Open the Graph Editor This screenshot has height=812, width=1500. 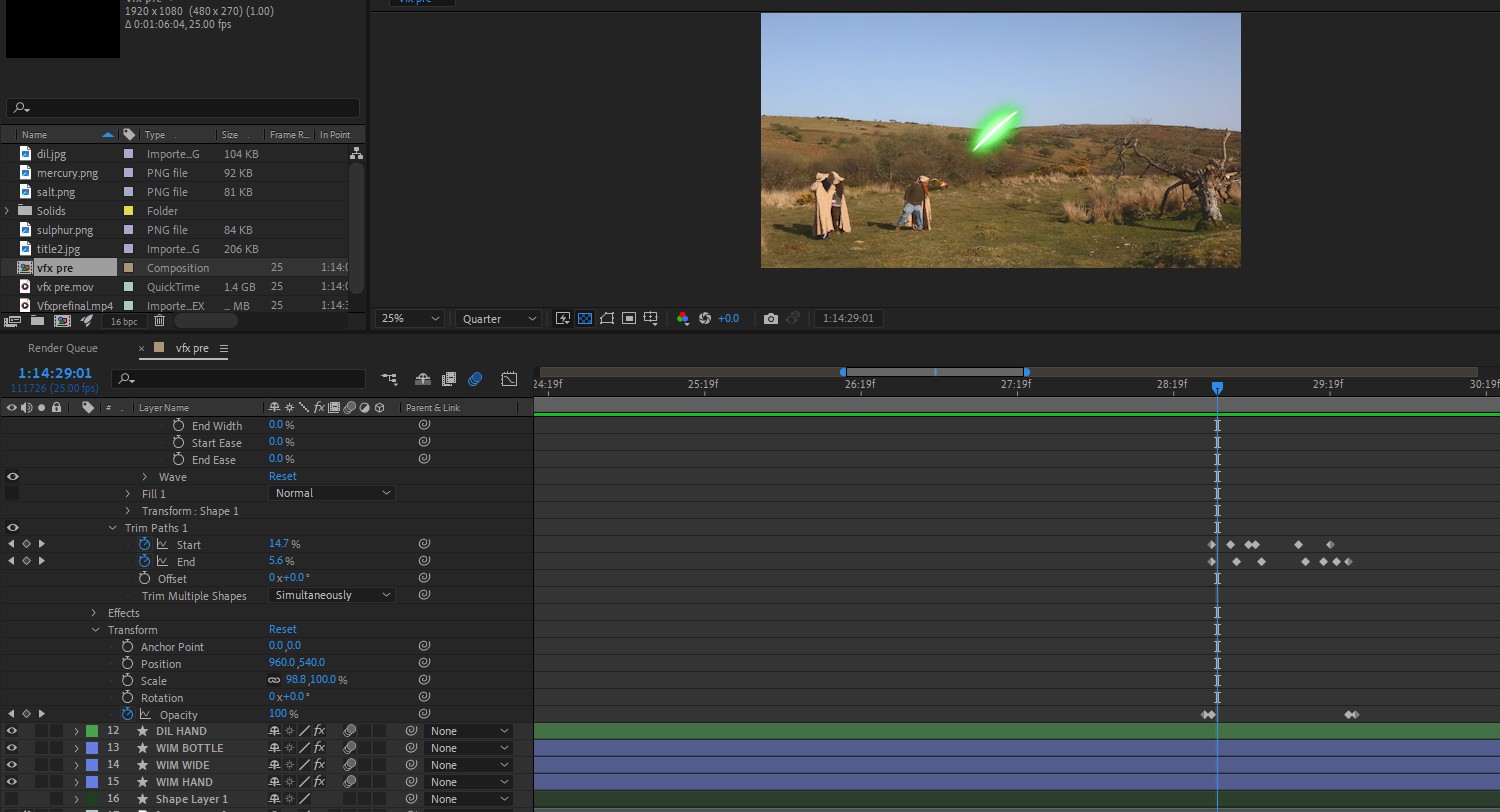509,379
